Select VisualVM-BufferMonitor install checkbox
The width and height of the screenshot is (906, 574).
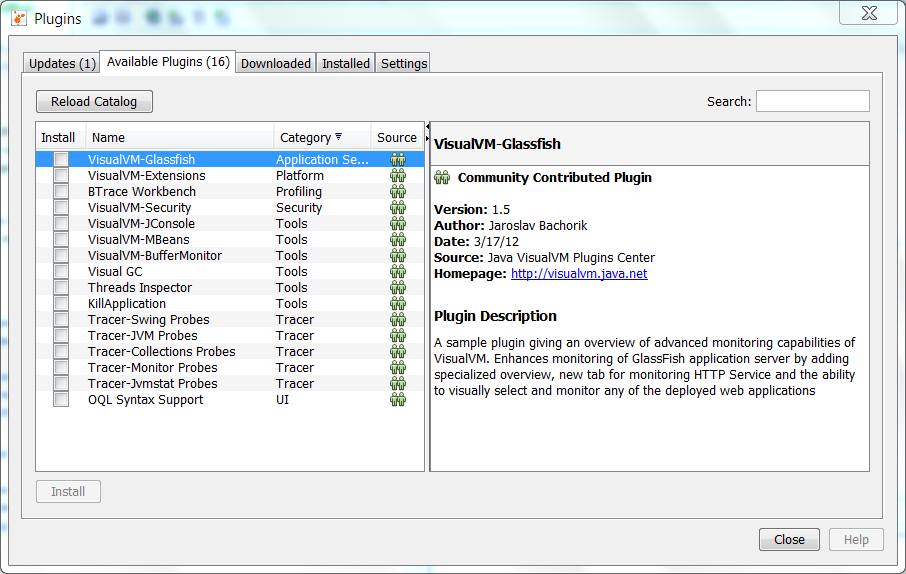tap(61, 255)
